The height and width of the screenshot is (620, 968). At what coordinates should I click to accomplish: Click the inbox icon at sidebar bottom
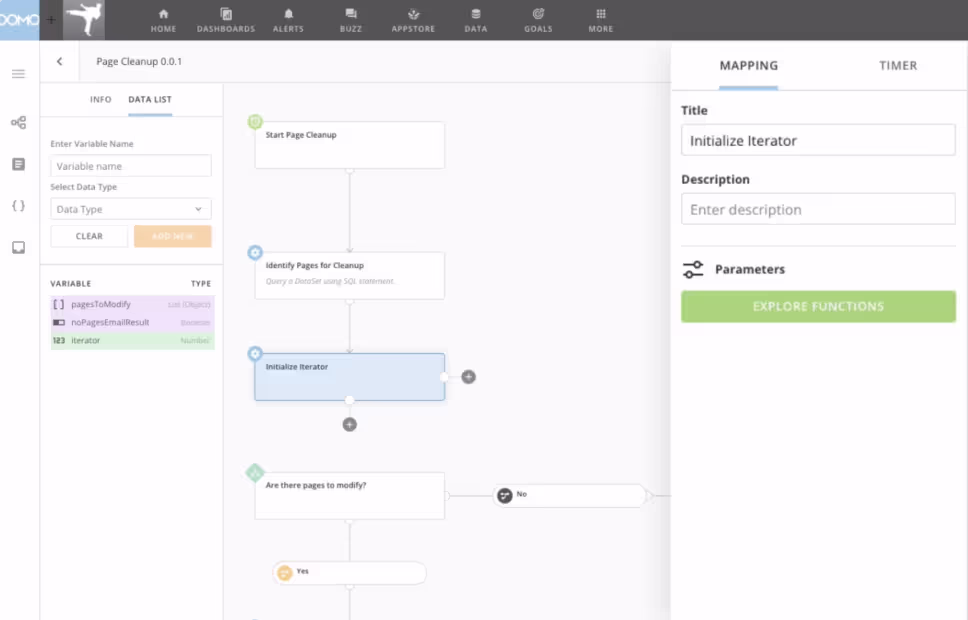(x=18, y=247)
